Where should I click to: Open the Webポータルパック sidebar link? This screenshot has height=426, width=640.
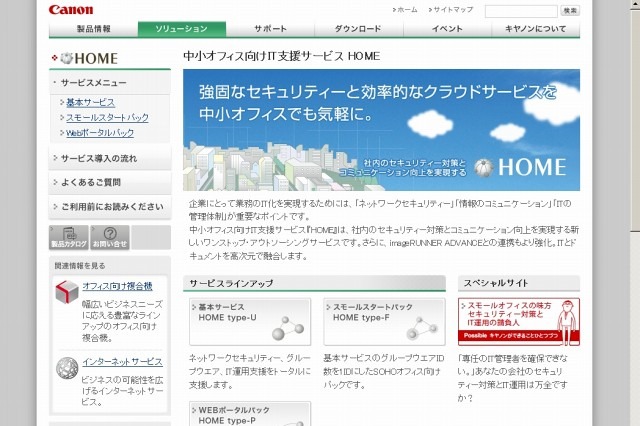point(100,133)
